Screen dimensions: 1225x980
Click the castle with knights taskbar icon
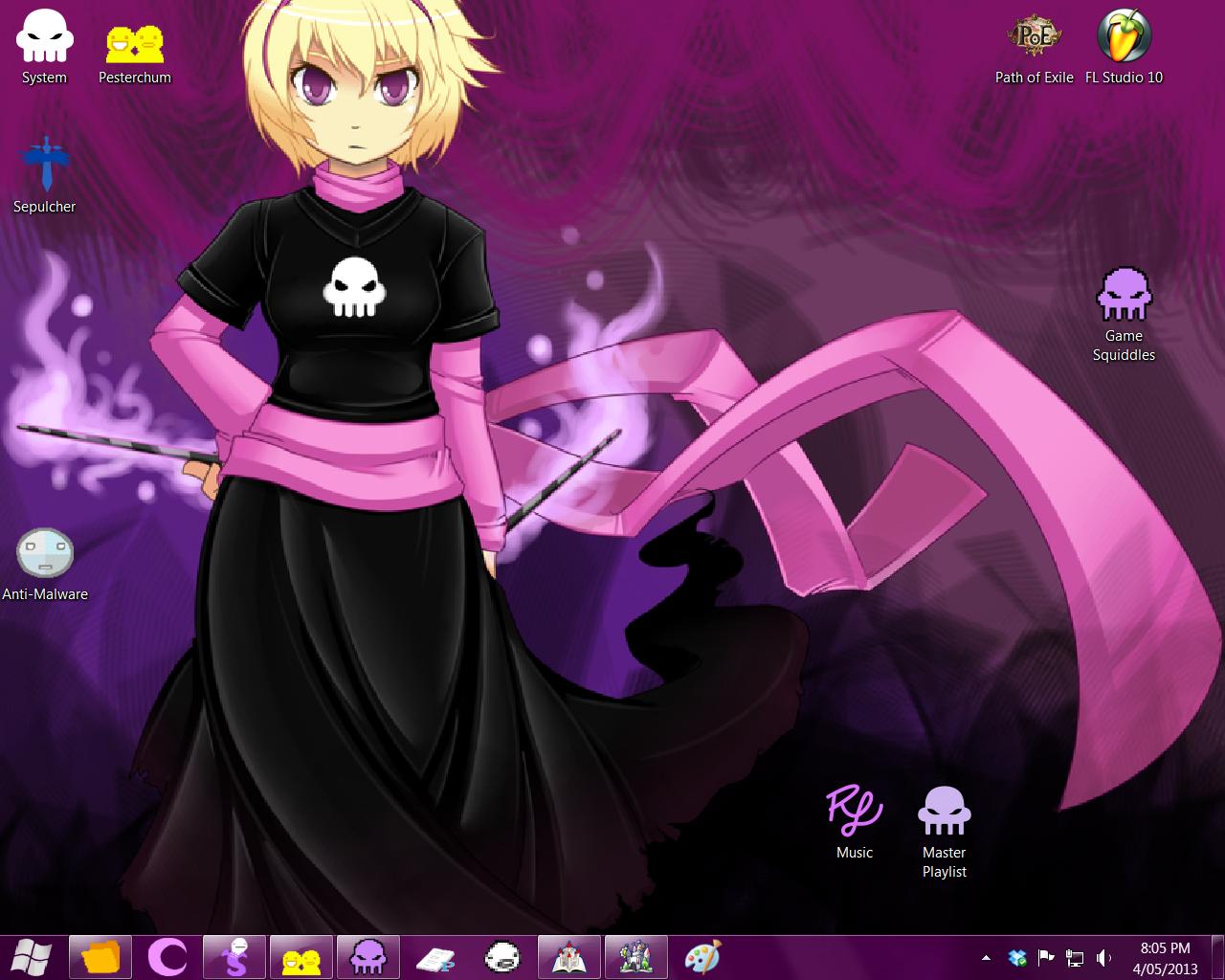coord(636,956)
